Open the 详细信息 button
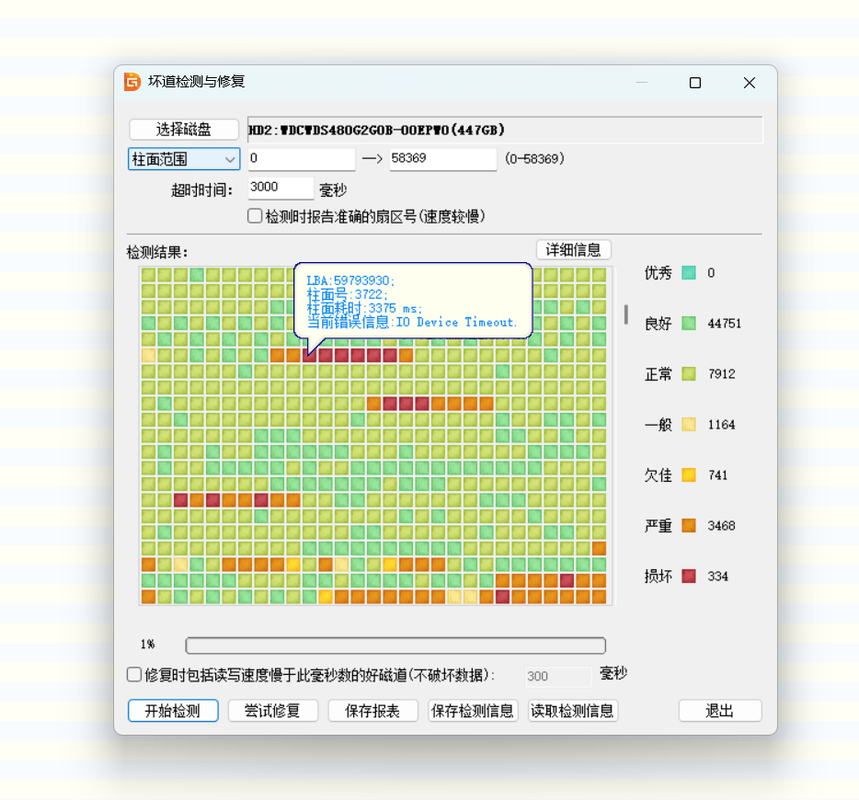The width and height of the screenshot is (859, 800). point(573,250)
